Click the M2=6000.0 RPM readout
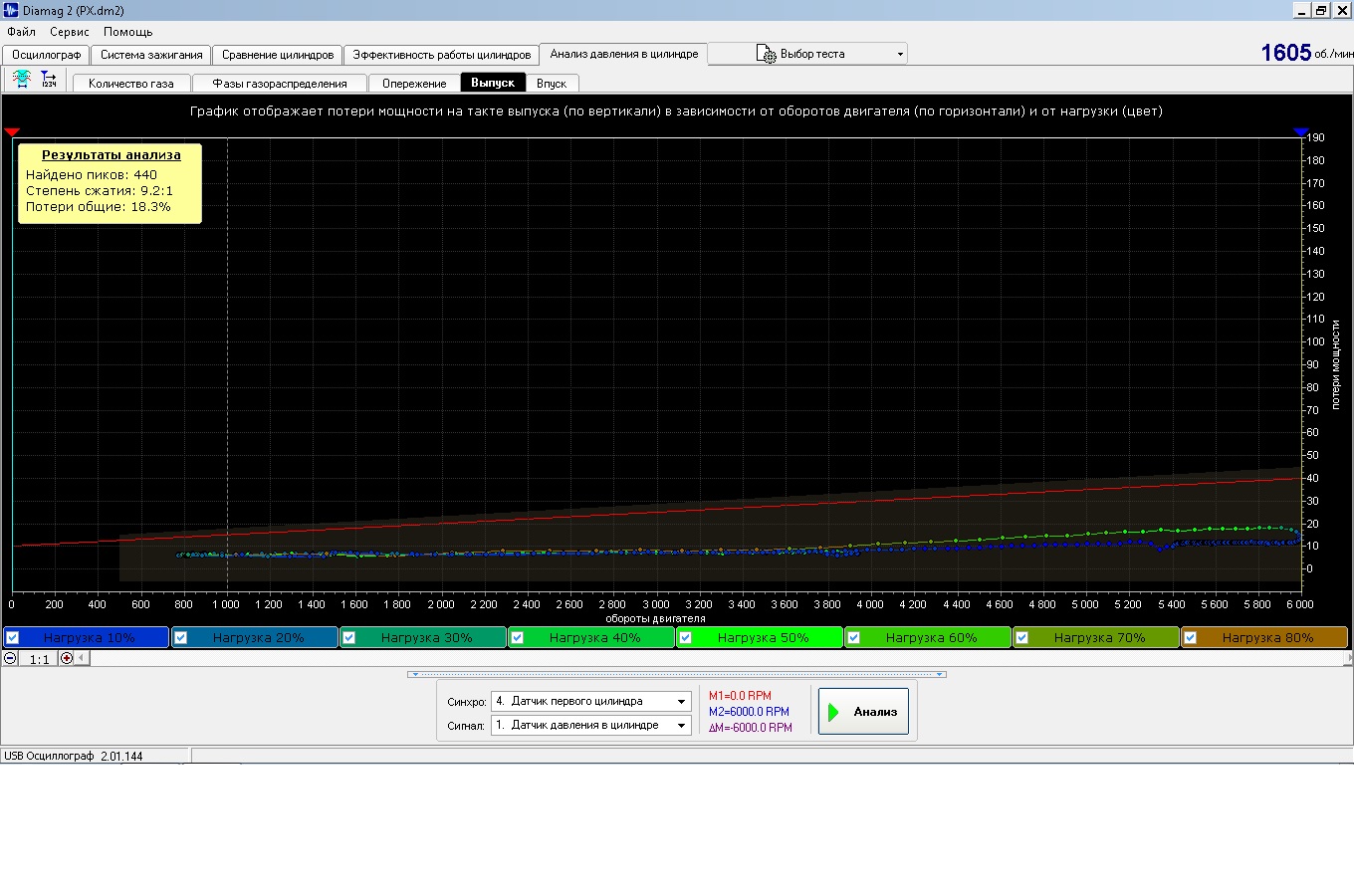The height and width of the screenshot is (896, 1354). coord(749,712)
